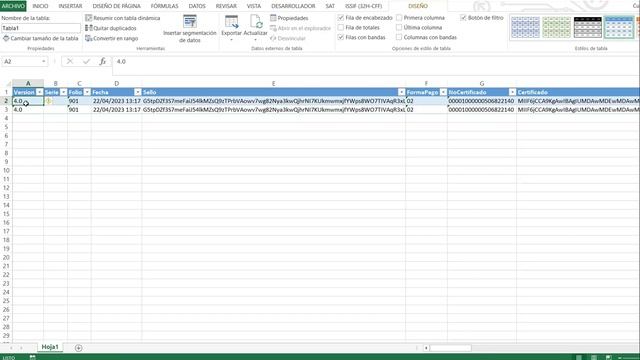Click the cell 901 in row 2

click(79, 101)
